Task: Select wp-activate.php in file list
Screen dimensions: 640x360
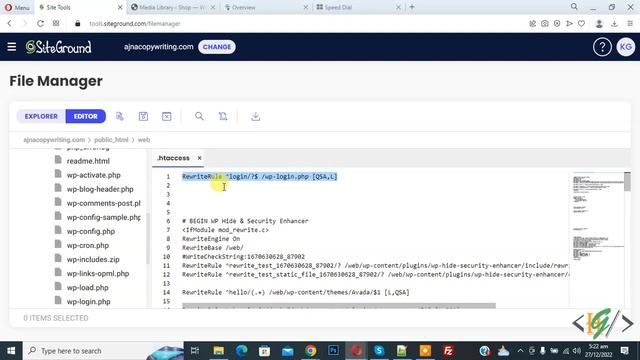Action: (93, 175)
